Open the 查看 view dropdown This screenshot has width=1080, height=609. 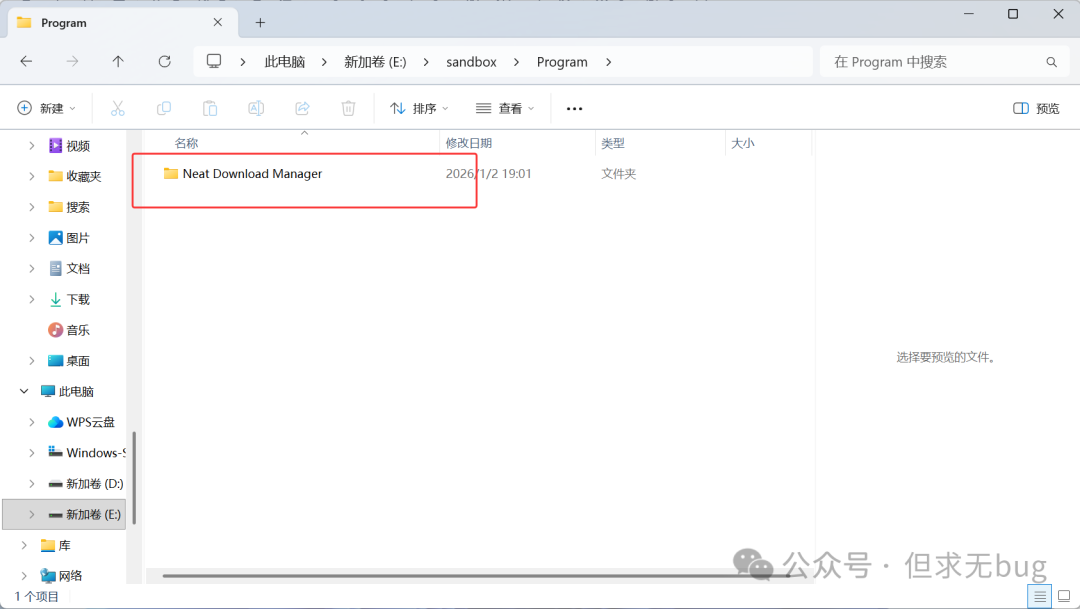point(505,108)
